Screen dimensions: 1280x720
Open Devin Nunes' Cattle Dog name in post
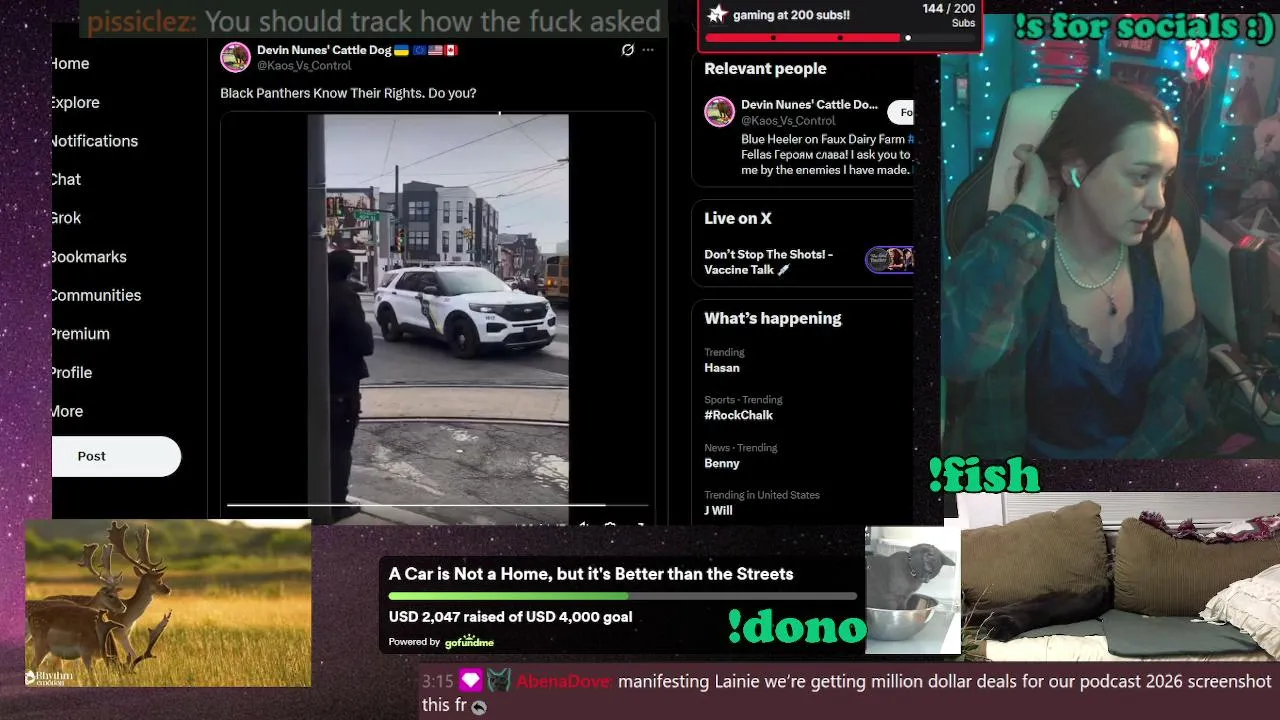(324, 50)
